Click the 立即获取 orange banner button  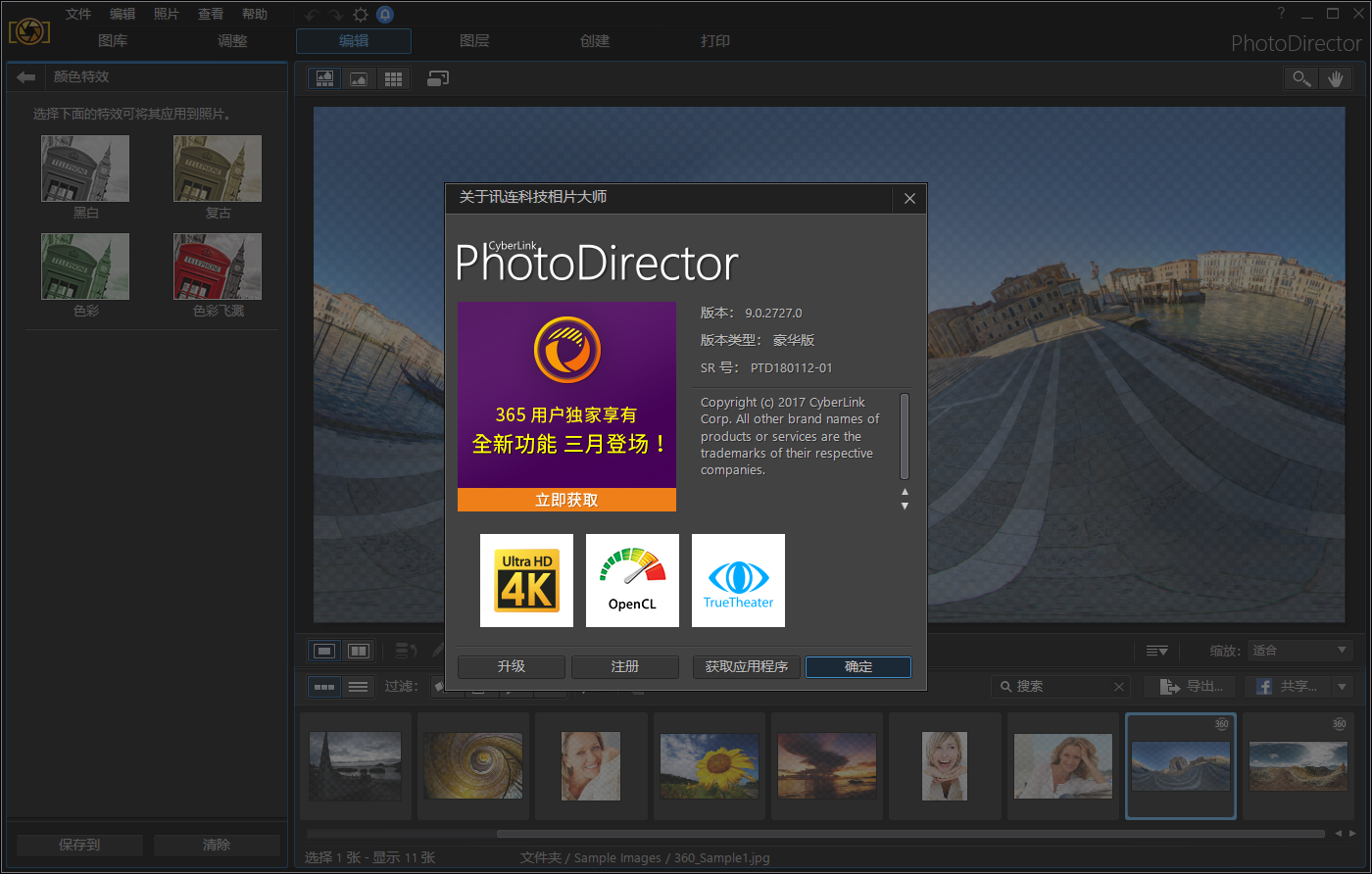pyautogui.click(x=566, y=500)
